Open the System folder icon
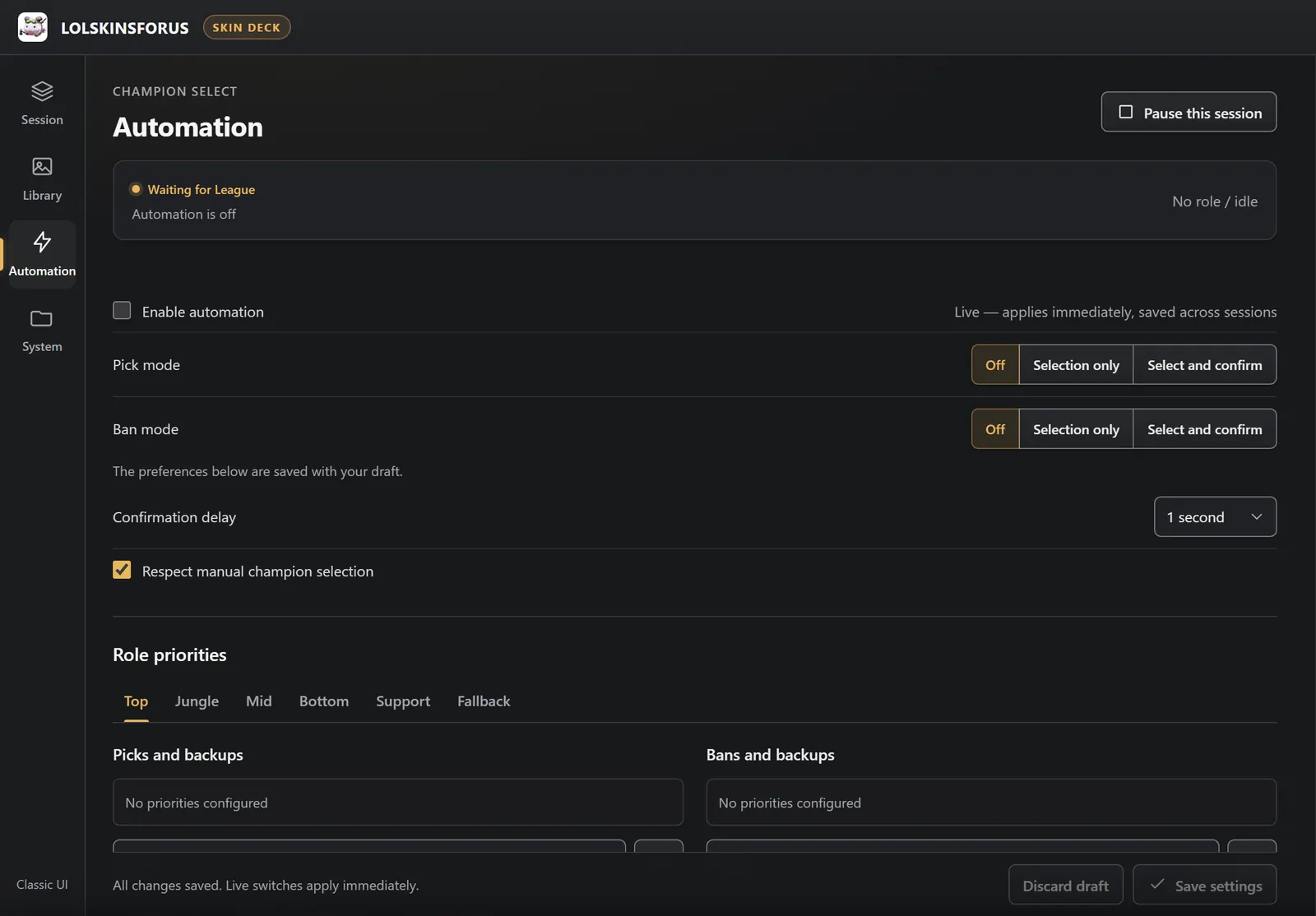Image resolution: width=1316 pixels, height=916 pixels. pyautogui.click(x=42, y=318)
